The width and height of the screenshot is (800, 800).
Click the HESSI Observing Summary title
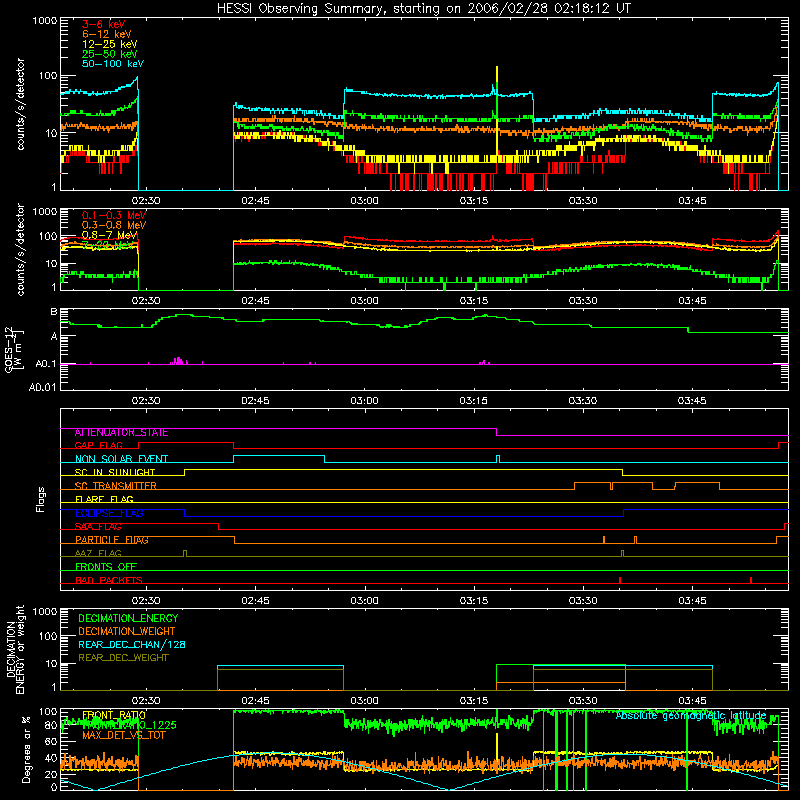(423, 9)
